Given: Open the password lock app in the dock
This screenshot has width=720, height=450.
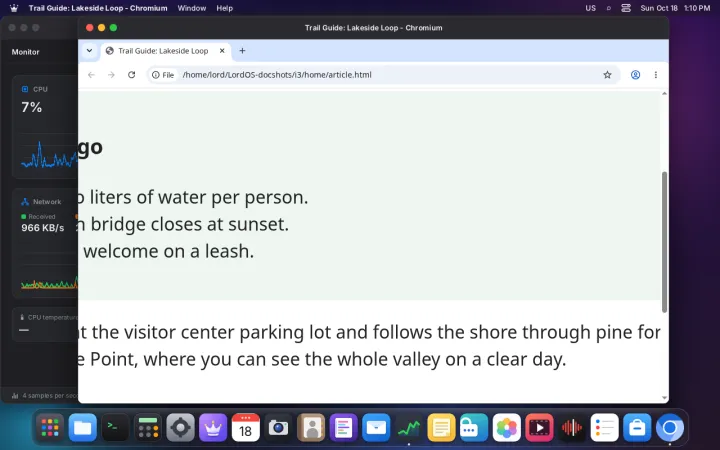Looking at the screenshot, I should coord(474,428).
